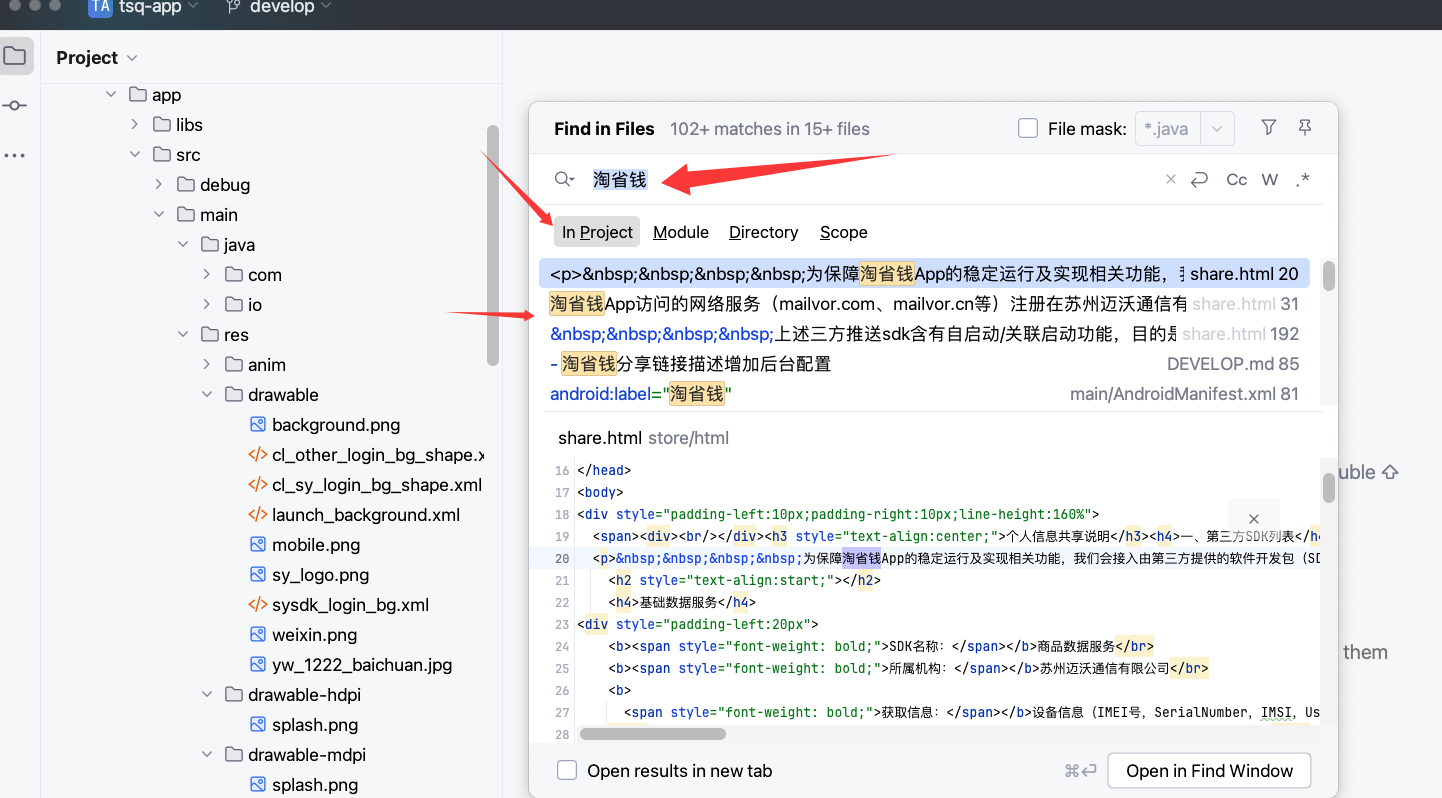
Task: Enable the File mask checkbox
Action: [1027, 129]
